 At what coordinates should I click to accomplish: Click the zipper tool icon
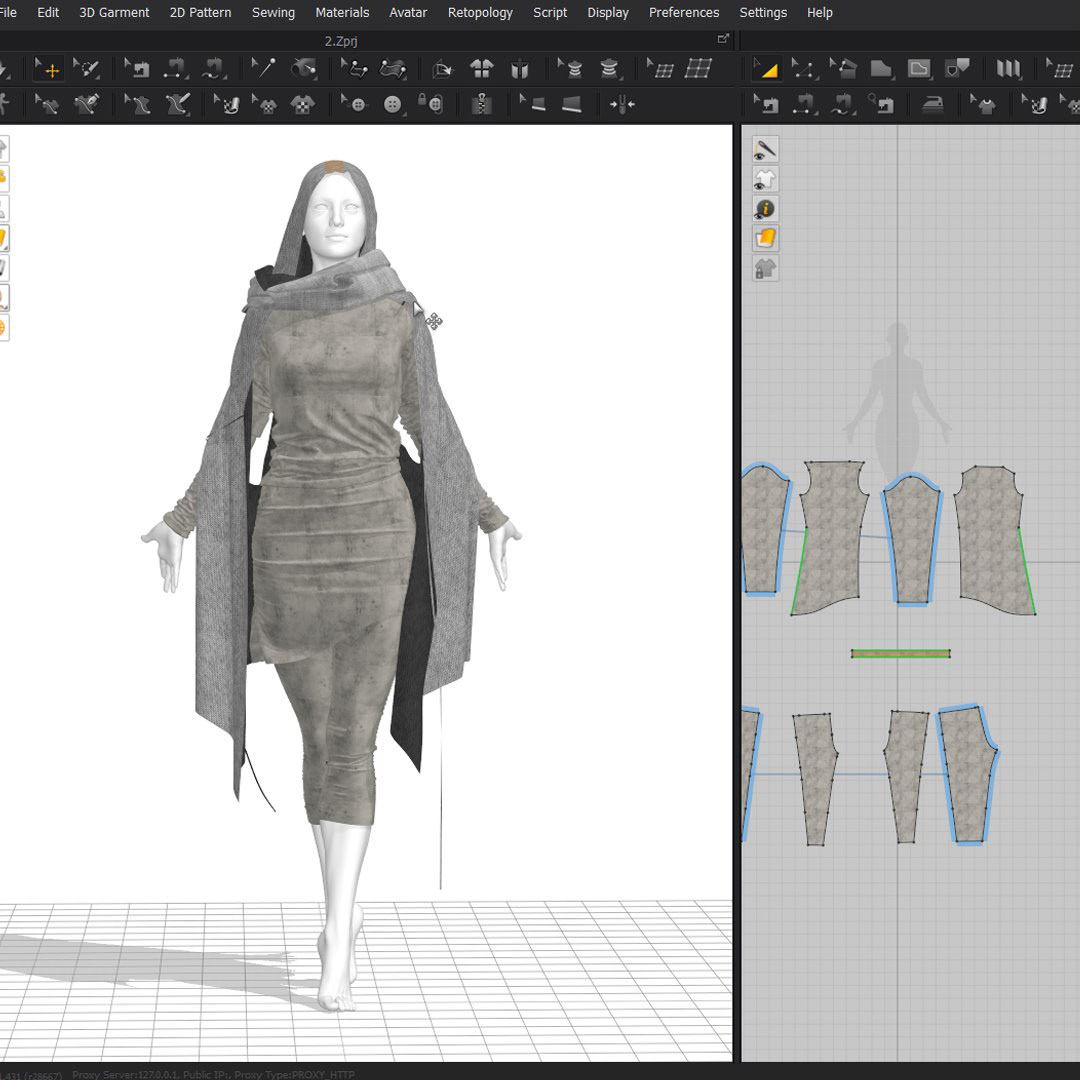[482, 104]
